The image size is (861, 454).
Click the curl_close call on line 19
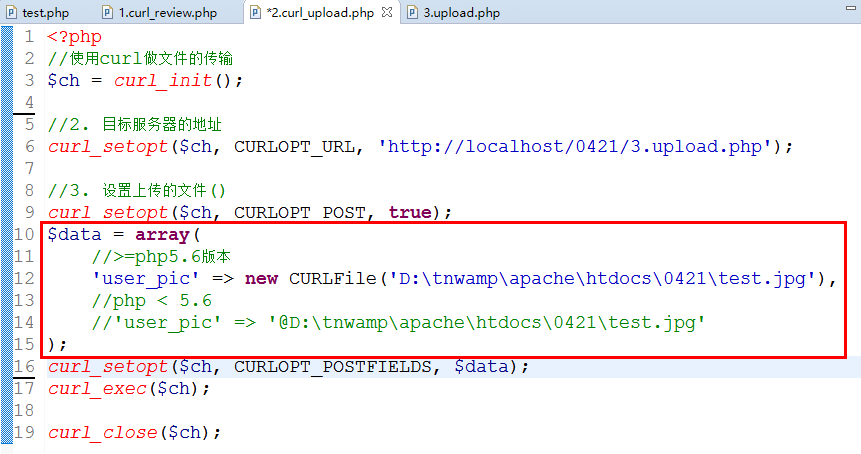point(103,433)
